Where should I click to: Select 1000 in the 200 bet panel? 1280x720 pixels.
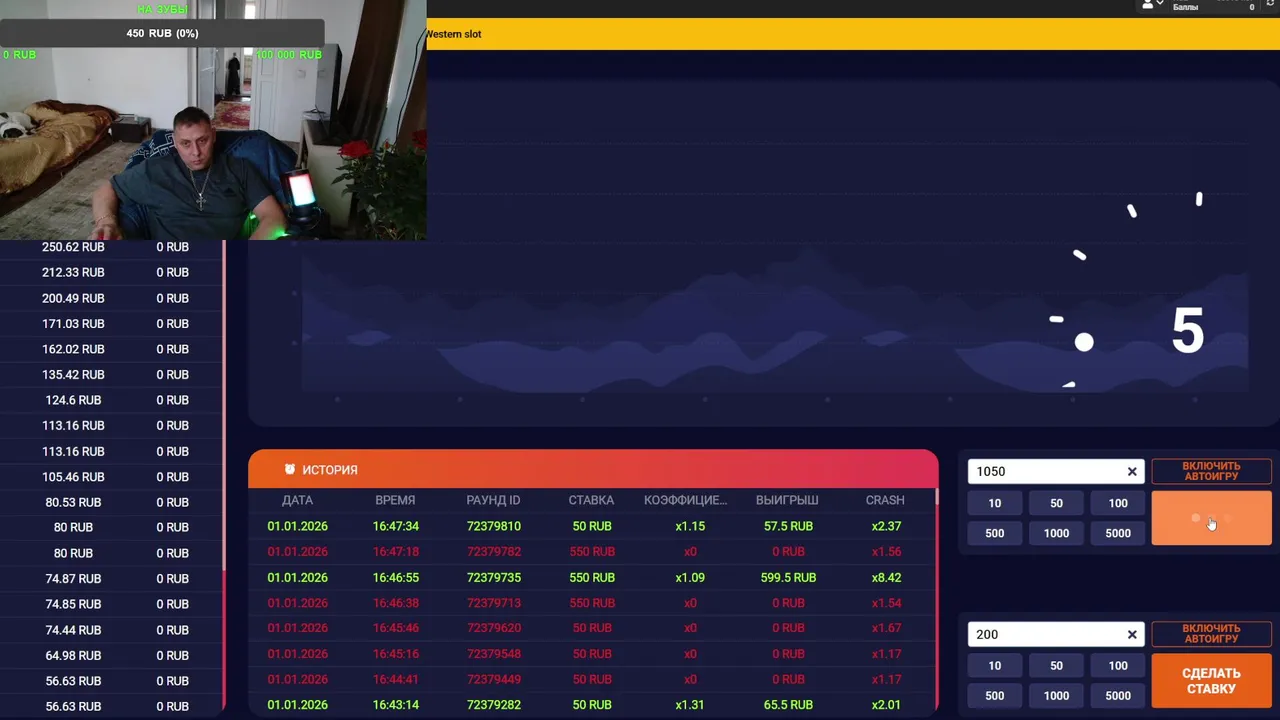click(1056, 696)
